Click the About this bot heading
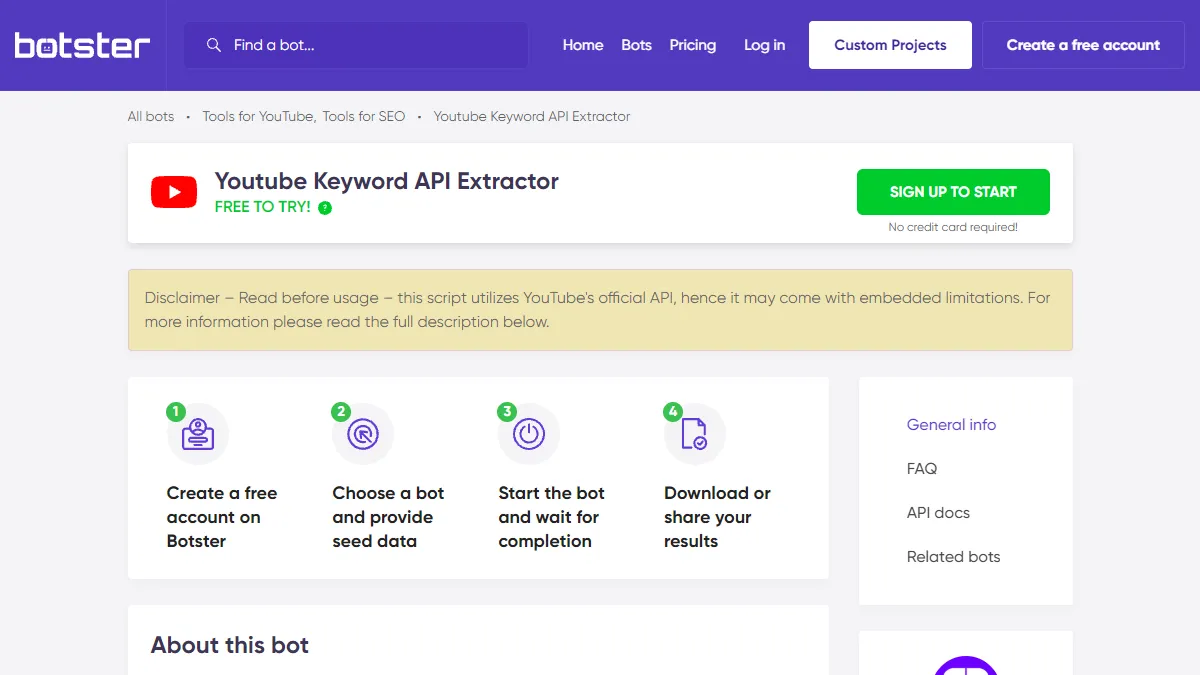 coord(230,645)
